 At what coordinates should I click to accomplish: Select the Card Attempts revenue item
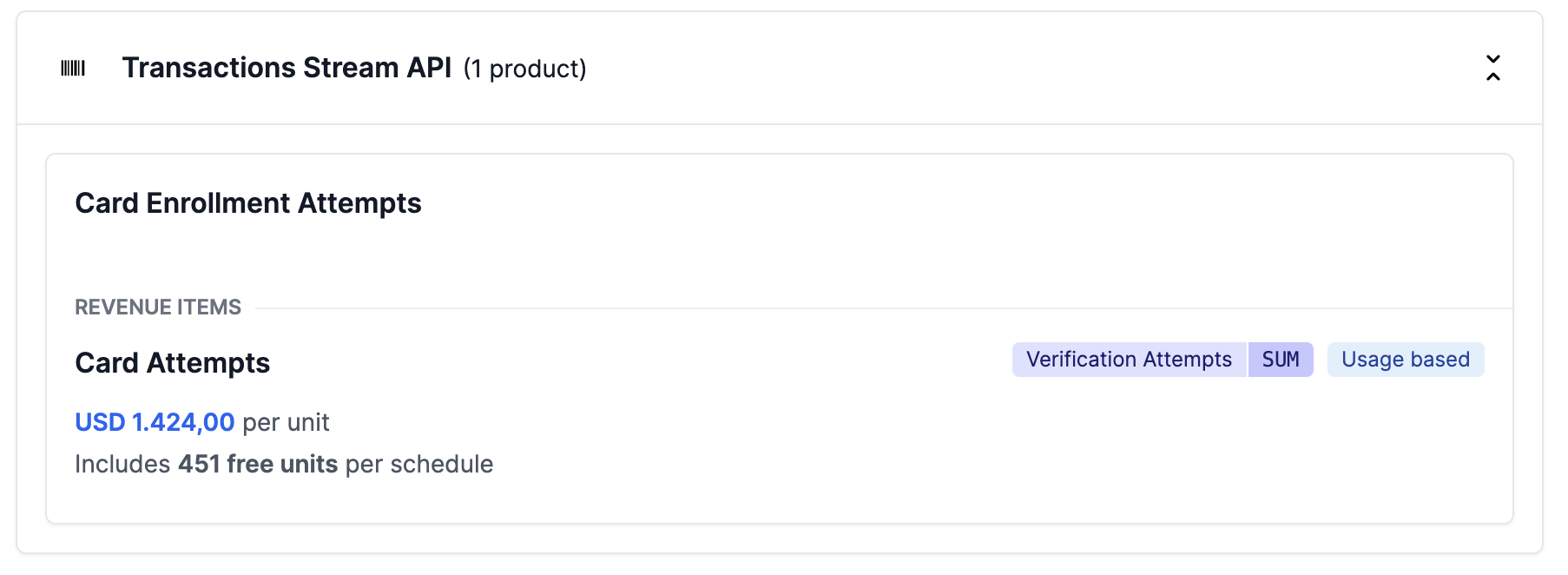coord(172,363)
